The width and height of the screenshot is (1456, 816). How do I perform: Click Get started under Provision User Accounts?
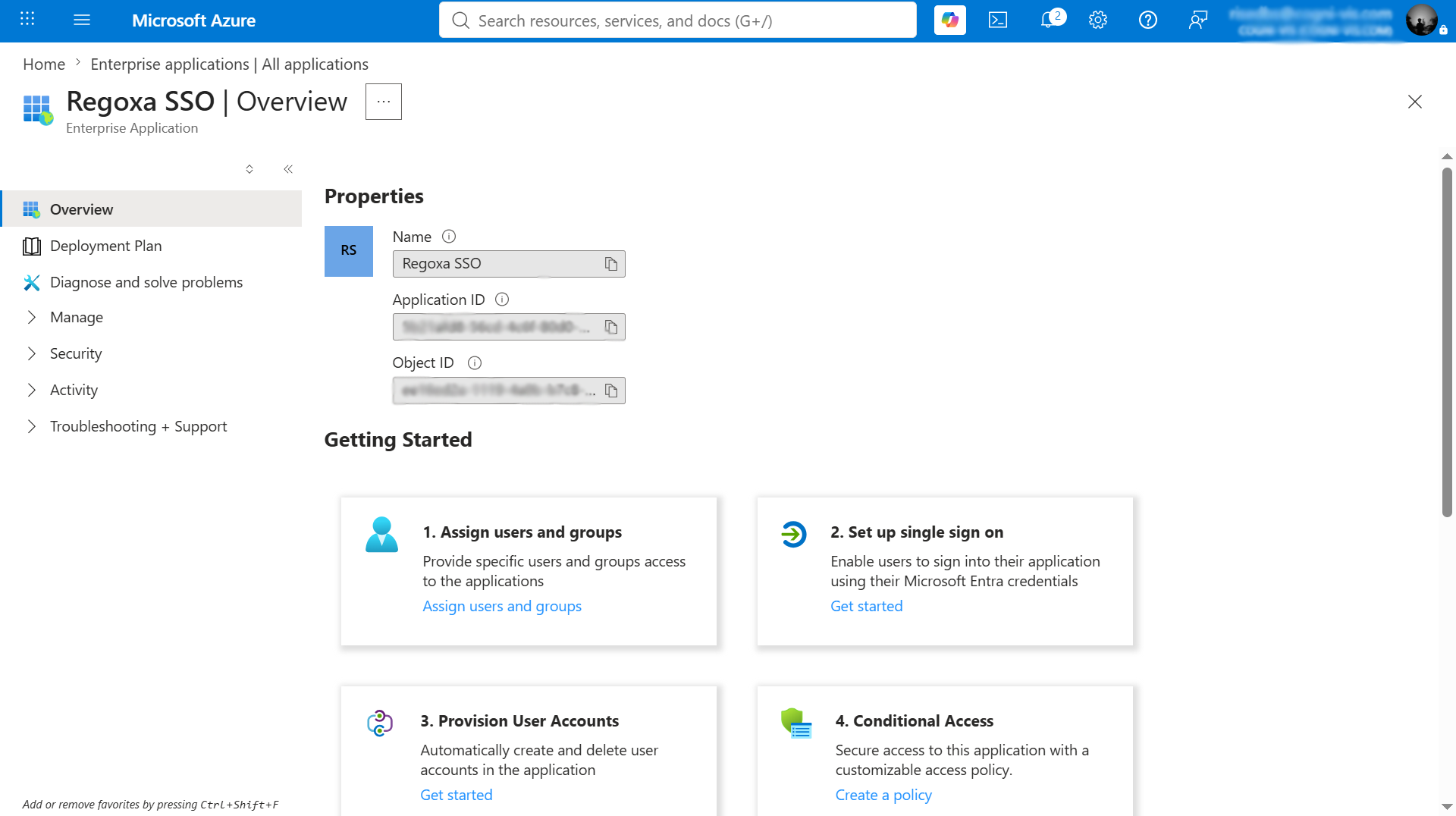click(457, 795)
